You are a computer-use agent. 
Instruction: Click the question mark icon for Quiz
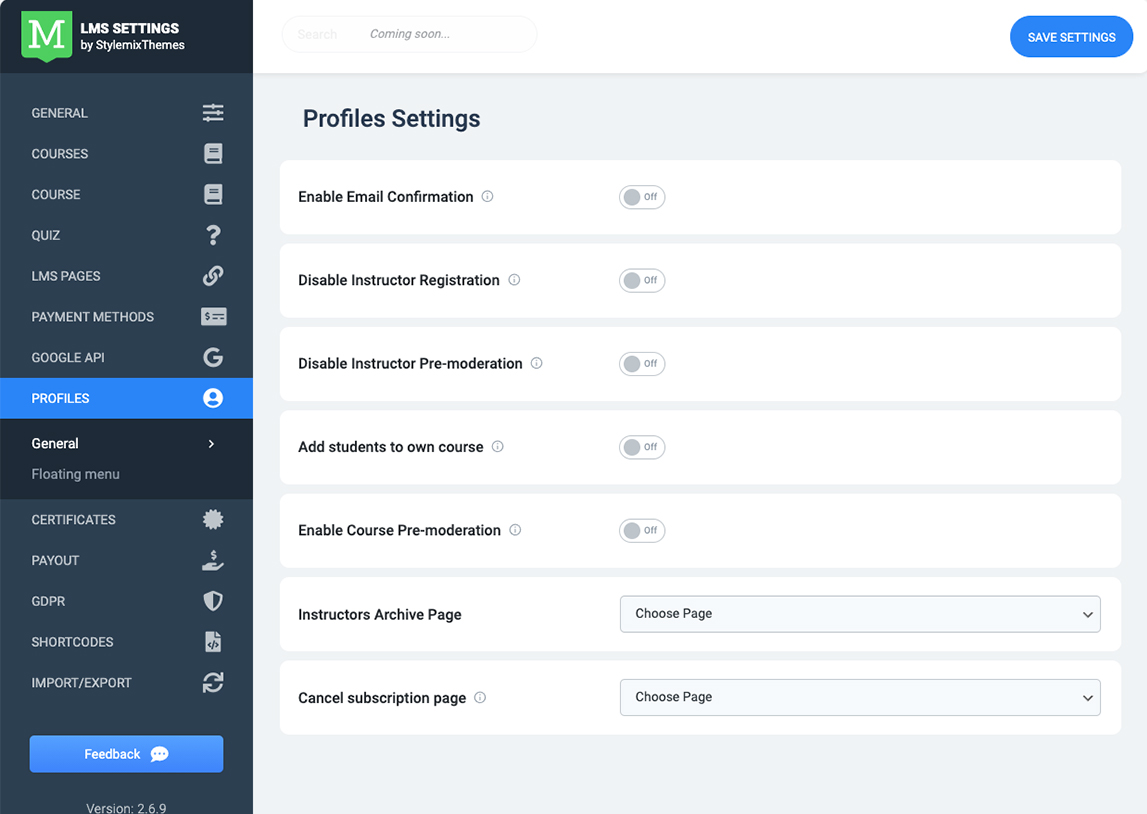coord(213,235)
